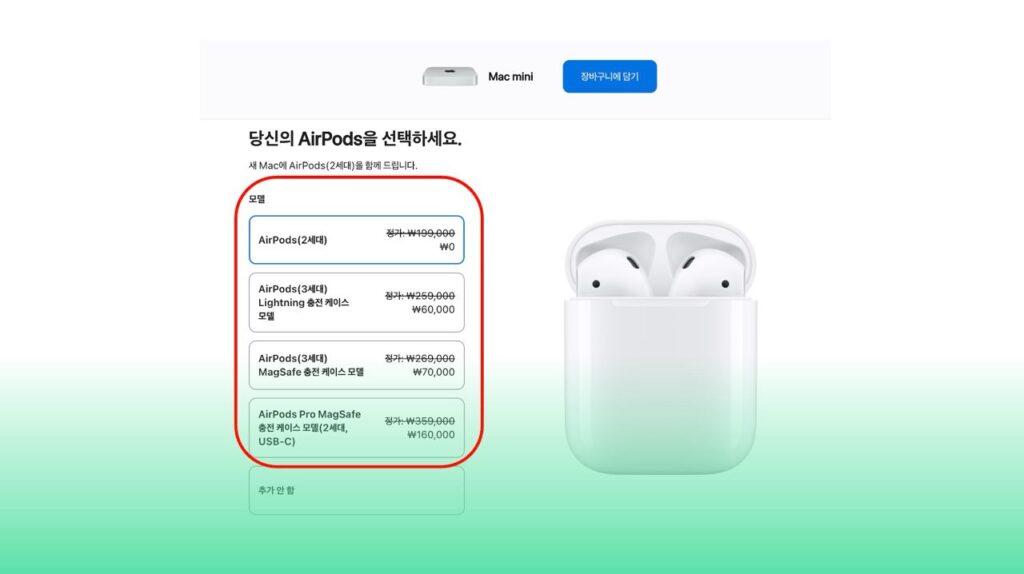This screenshot has height=574, width=1024.
Task: Click the struck-through 정가 ₩199,000 text
Action: pos(420,233)
